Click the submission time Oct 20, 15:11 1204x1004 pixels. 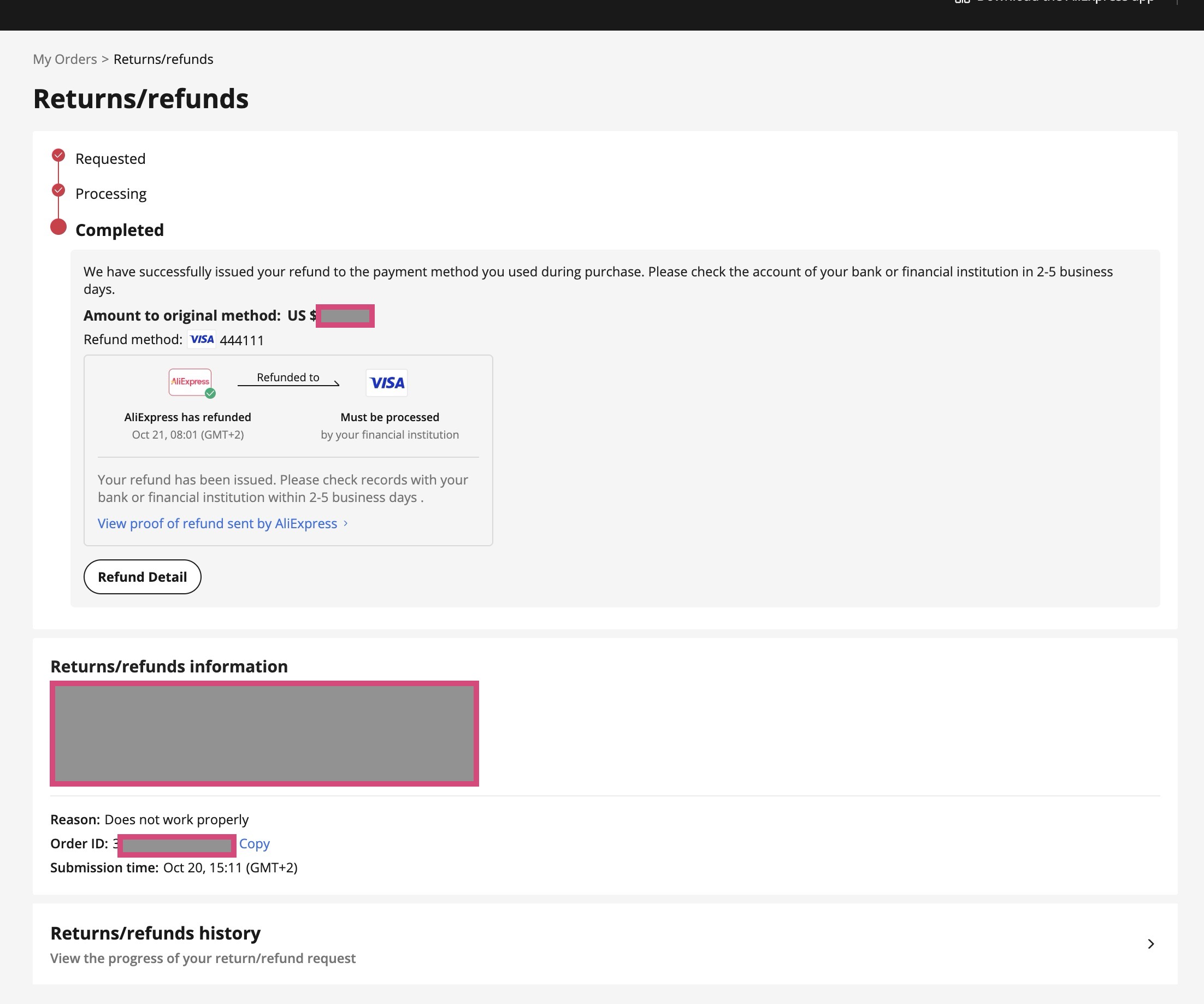[x=231, y=868]
